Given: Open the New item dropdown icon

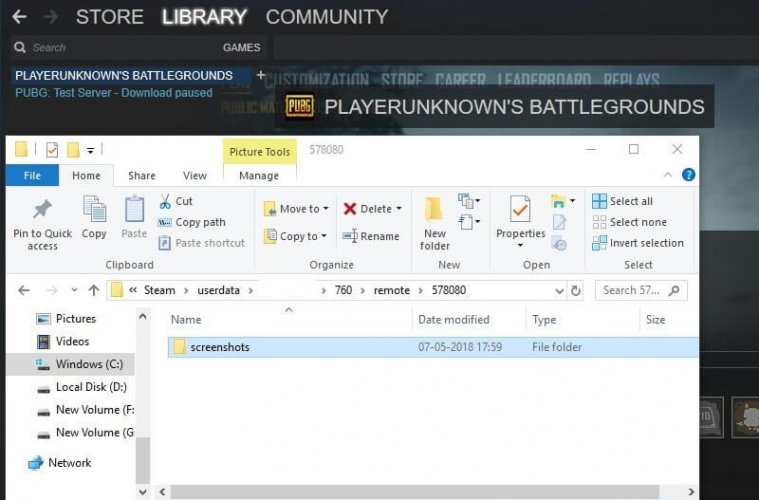Looking at the screenshot, I should click(x=469, y=200).
